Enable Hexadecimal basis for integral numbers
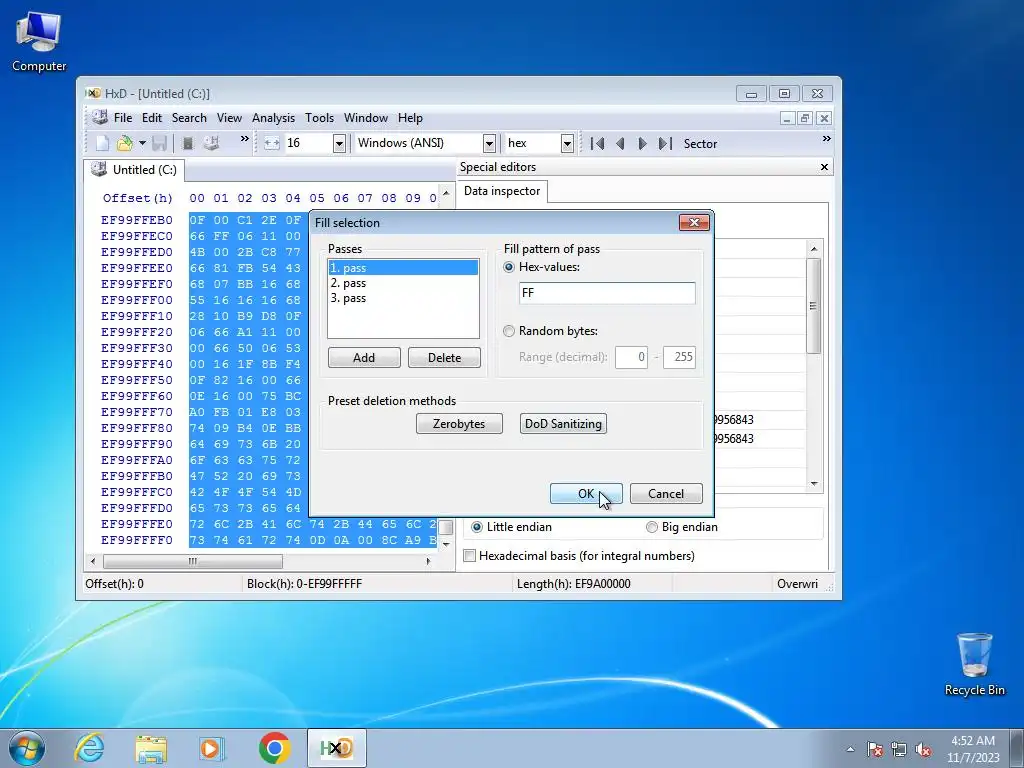This screenshot has width=1024, height=768. (470, 556)
